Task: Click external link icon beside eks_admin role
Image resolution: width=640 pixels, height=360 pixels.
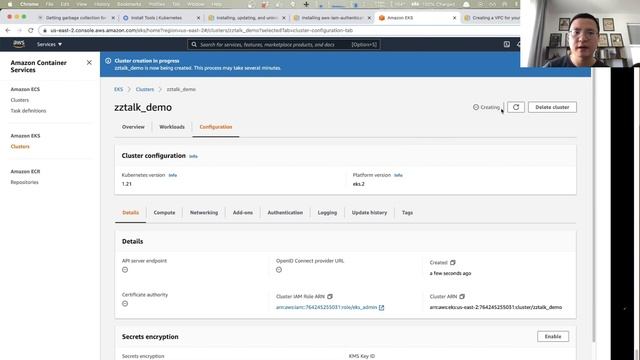Action: [x=381, y=307]
